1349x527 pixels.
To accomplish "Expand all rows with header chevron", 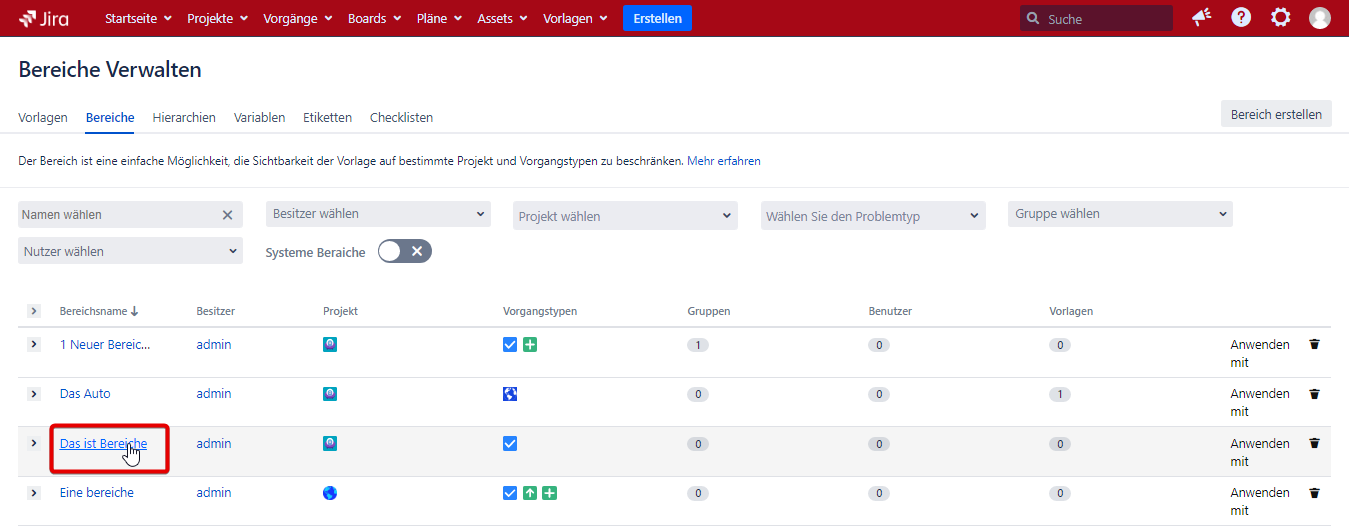I will point(33,312).
